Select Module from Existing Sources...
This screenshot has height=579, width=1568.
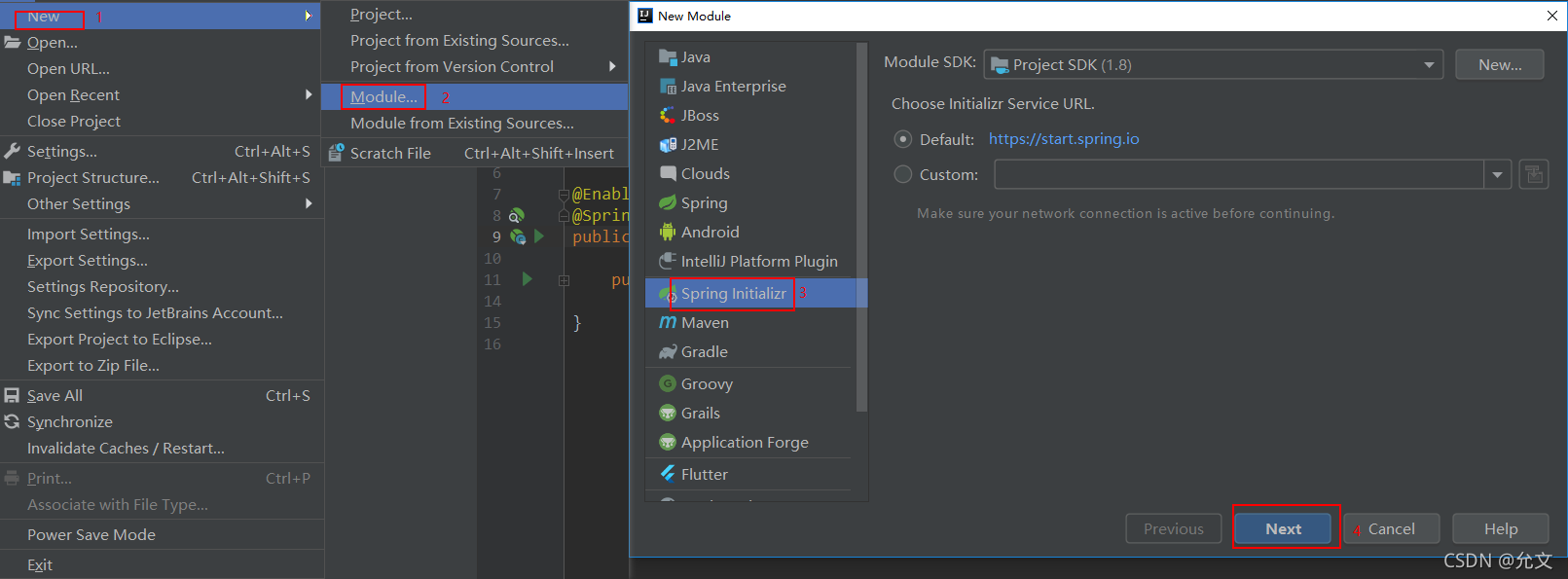click(x=475, y=124)
